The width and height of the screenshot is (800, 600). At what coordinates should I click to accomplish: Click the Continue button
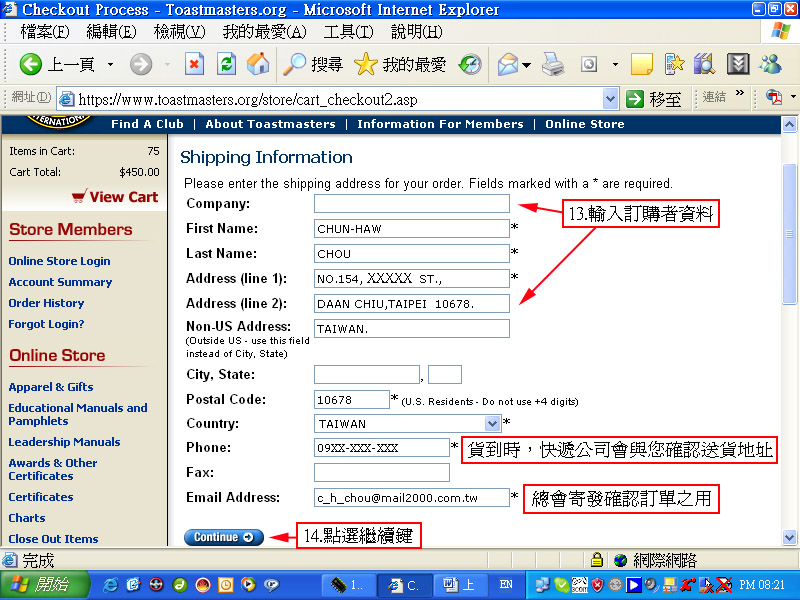tap(223, 537)
